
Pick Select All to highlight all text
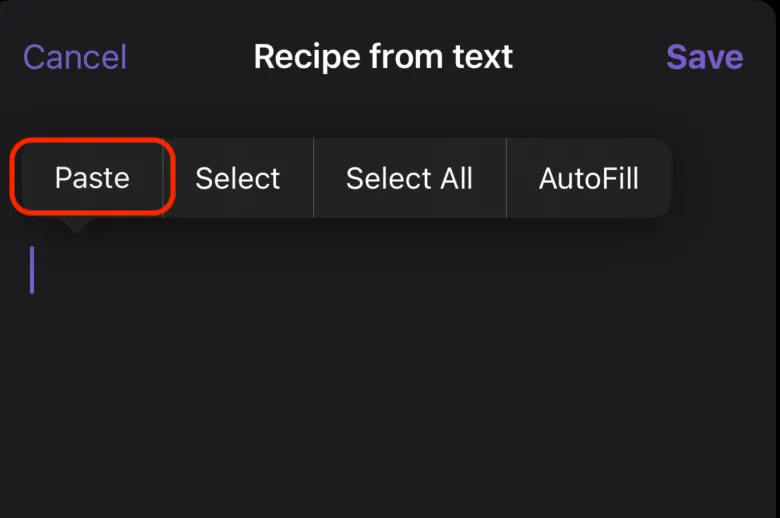(x=409, y=178)
